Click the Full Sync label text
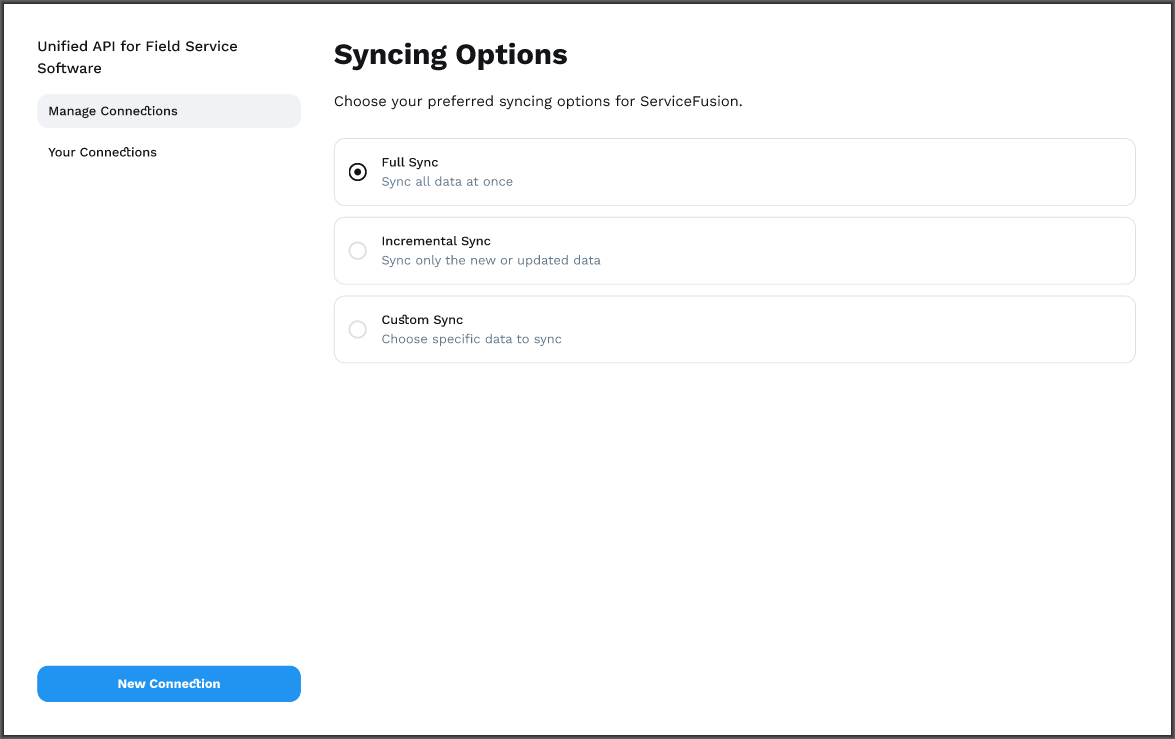Screen dimensions: 1175x739 [x=409, y=161]
